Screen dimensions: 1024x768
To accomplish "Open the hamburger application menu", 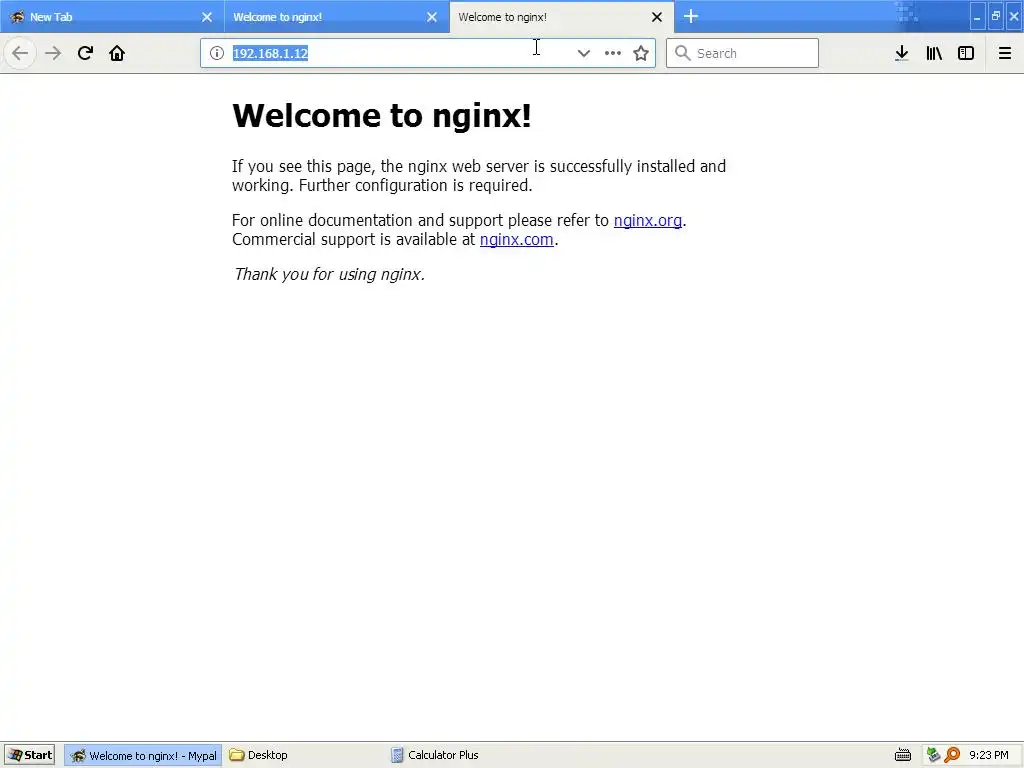I will pos(1005,53).
